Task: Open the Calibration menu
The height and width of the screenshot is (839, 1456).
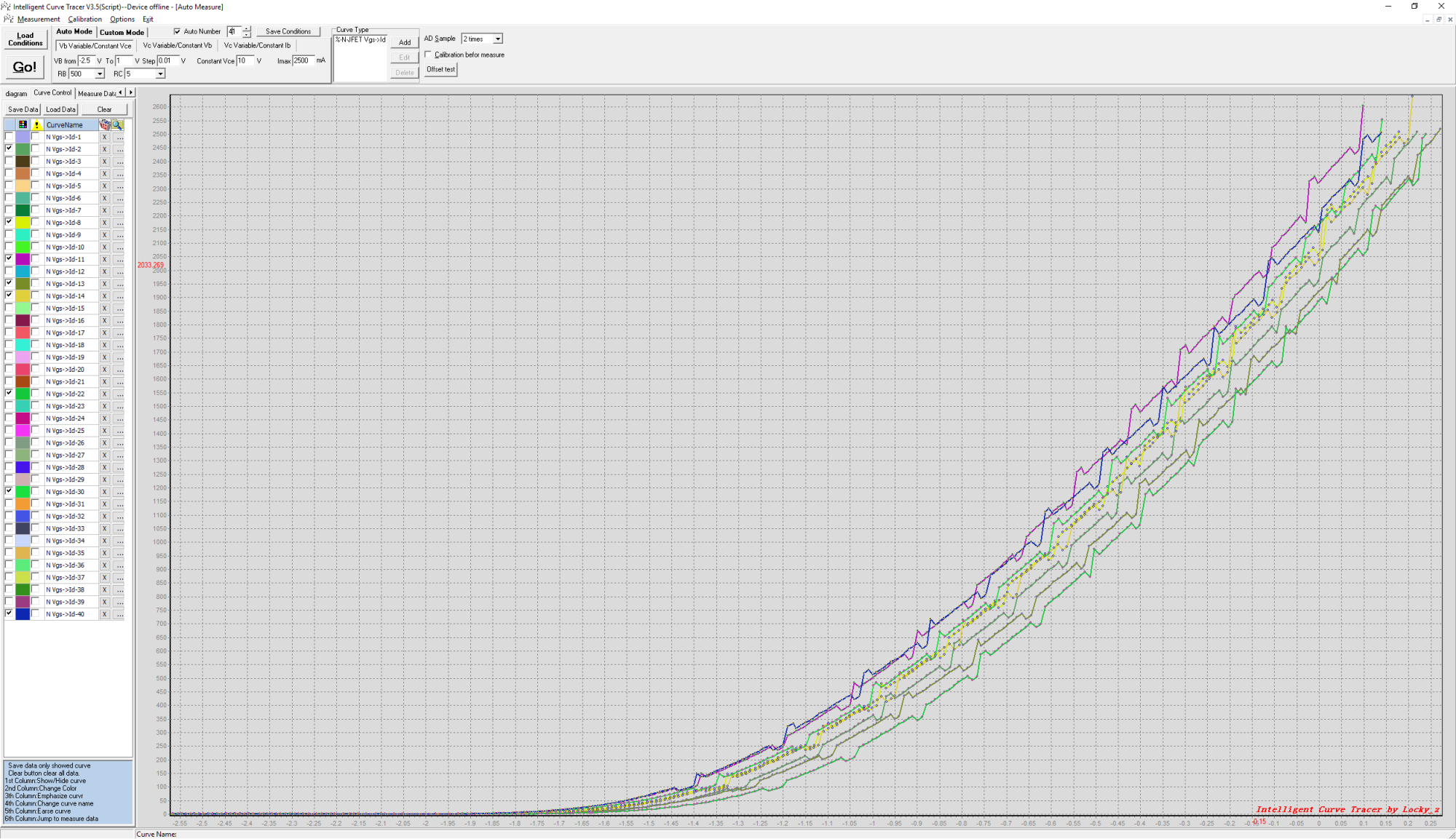Action: coord(84,20)
